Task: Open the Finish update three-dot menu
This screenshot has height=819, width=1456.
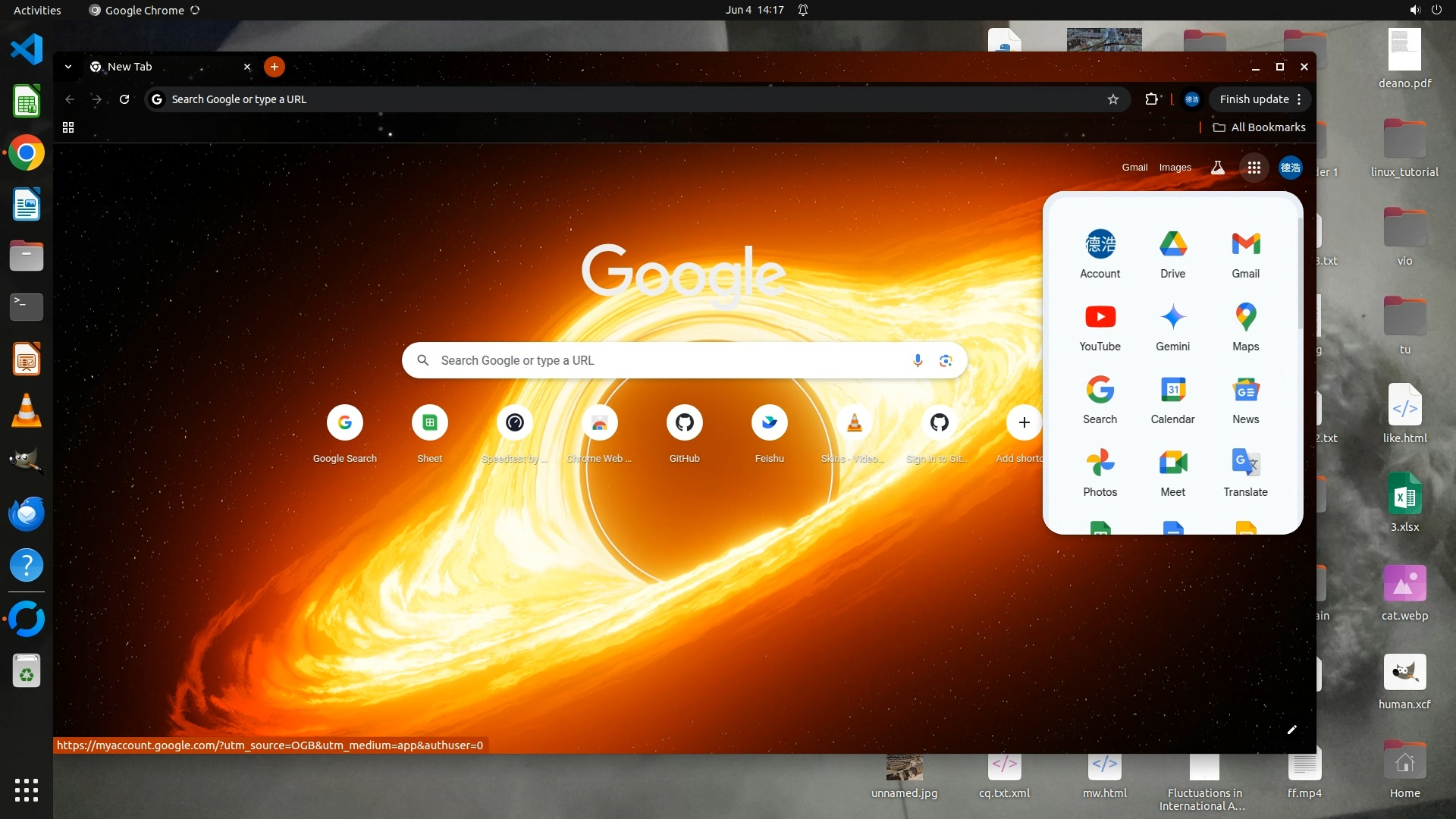Action: (x=1299, y=99)
